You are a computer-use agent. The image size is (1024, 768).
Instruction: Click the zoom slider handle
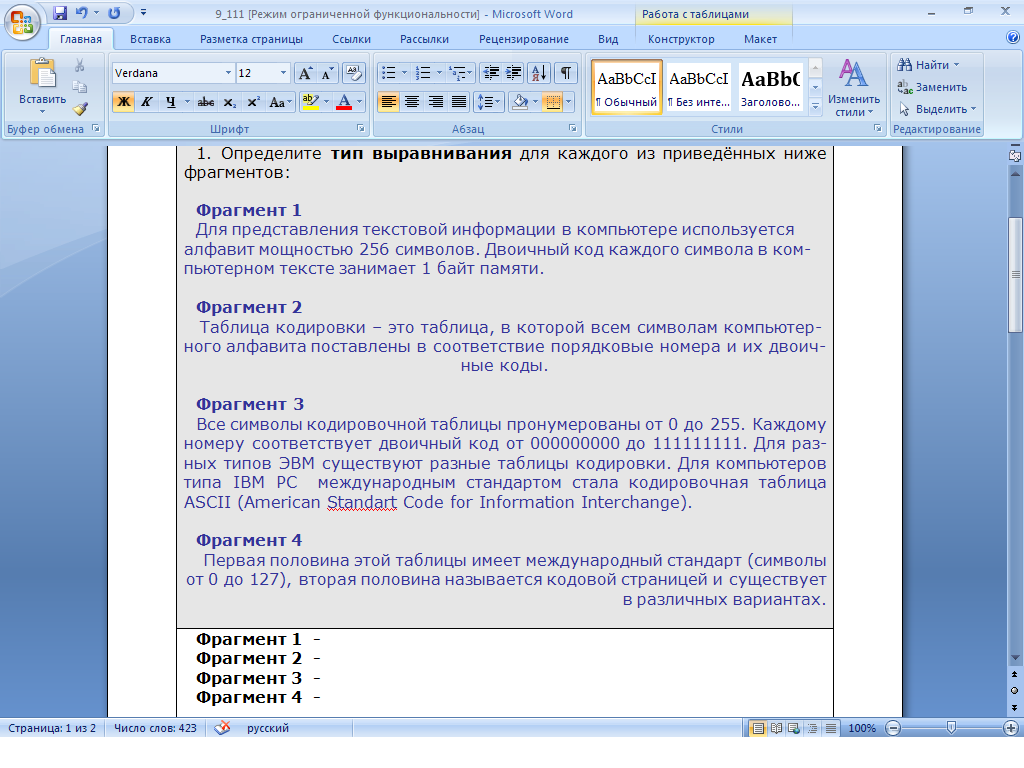[952, 728]
